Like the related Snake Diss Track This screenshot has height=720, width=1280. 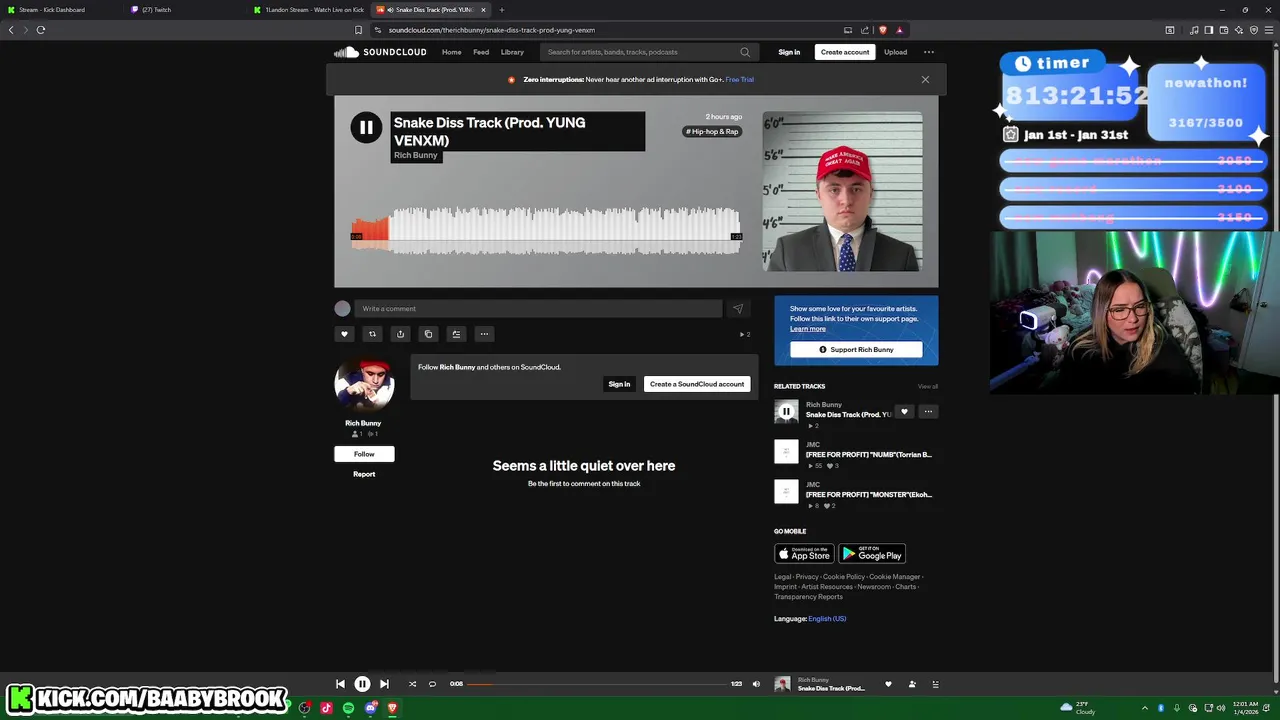click(904, 411)
